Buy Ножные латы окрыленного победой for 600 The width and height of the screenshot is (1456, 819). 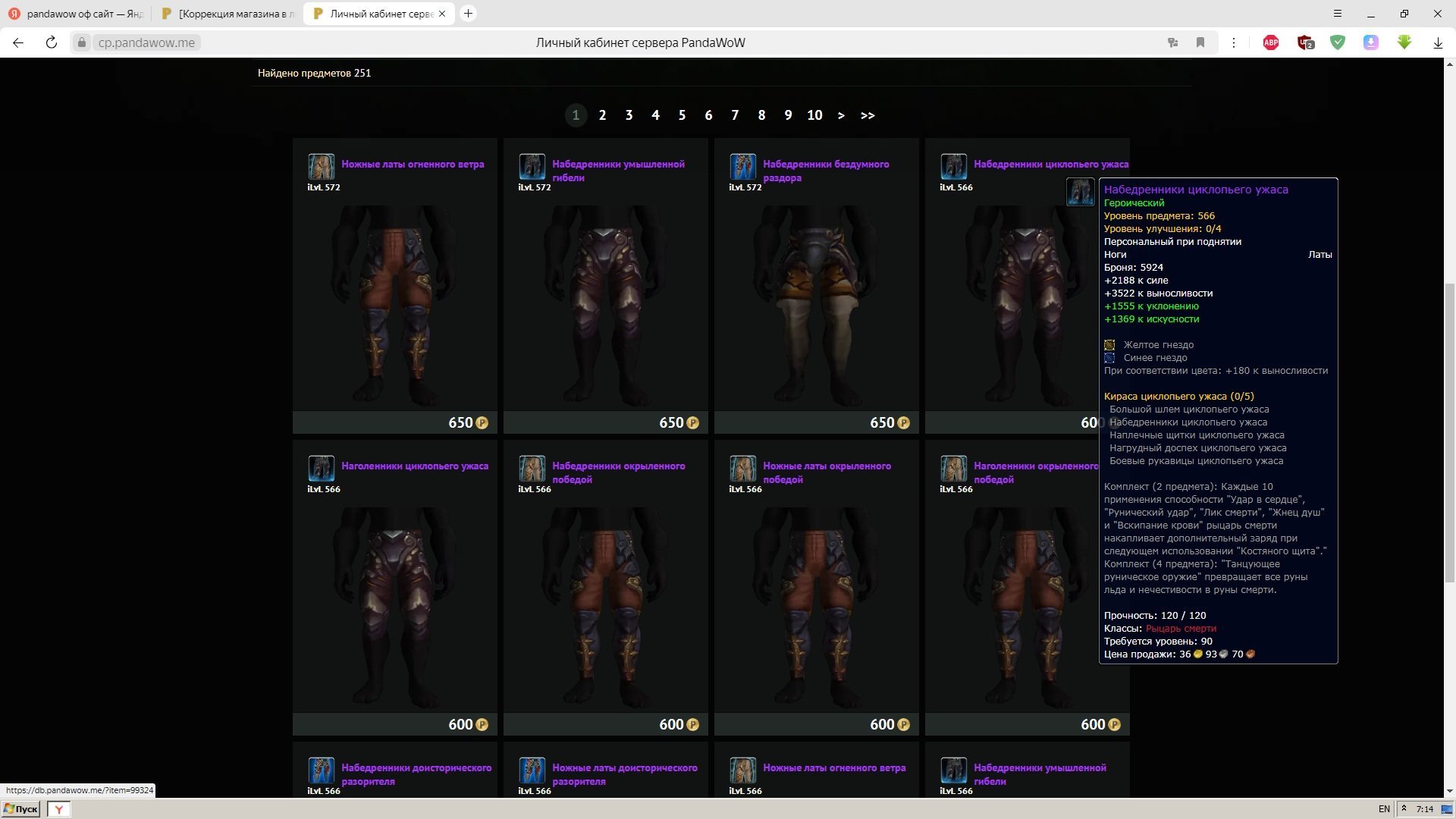[817, 724]
